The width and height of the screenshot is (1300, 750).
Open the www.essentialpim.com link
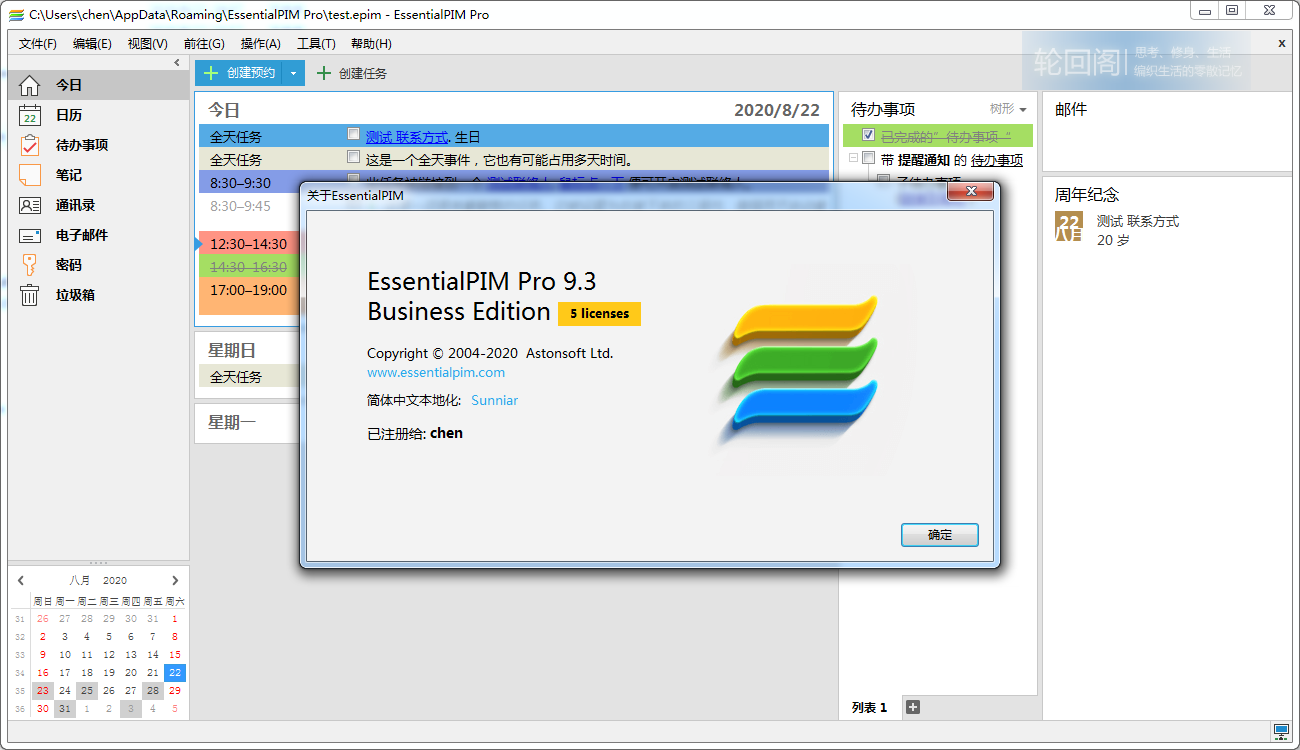[435, 372]
